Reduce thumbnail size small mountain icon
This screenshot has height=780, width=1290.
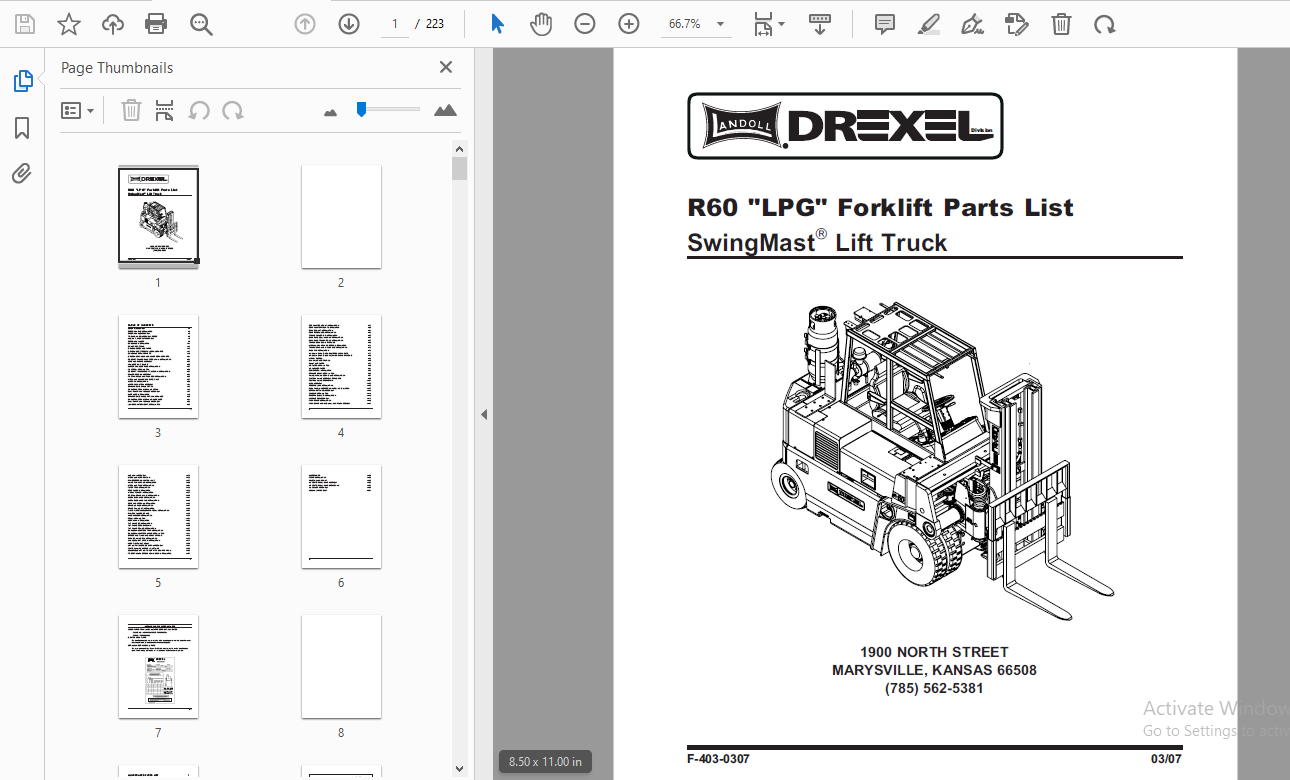(331, 112)
